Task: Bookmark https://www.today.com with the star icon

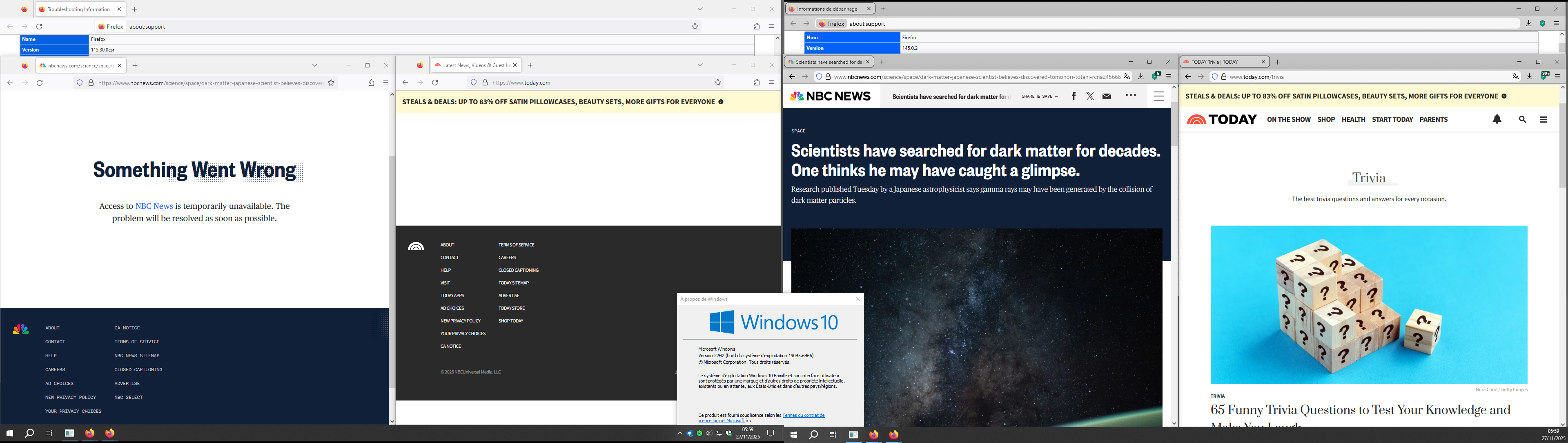Action: (x=718, y=82)
